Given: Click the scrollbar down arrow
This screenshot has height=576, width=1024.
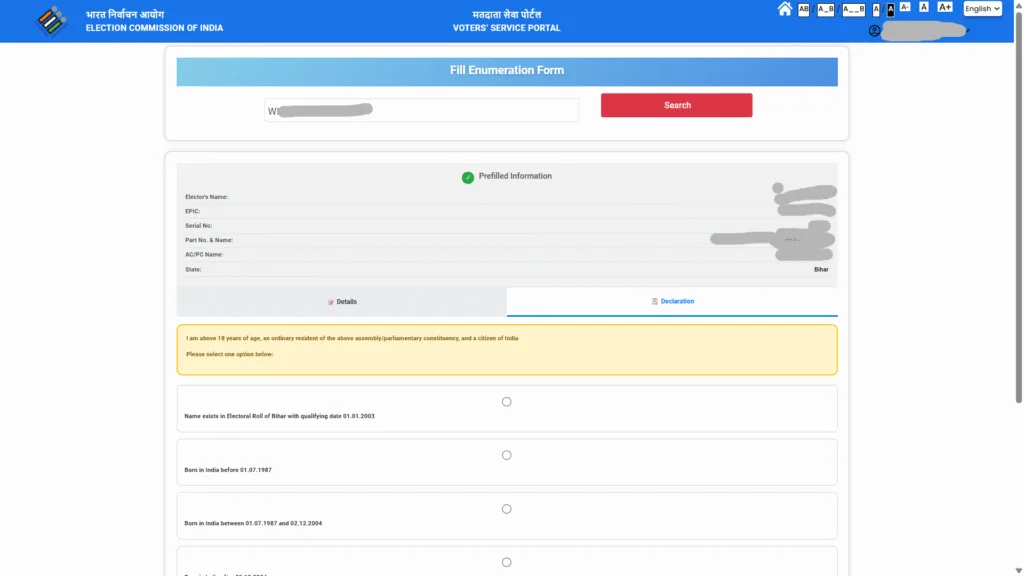Looking at the screenshot, I should pos(1018,571).
